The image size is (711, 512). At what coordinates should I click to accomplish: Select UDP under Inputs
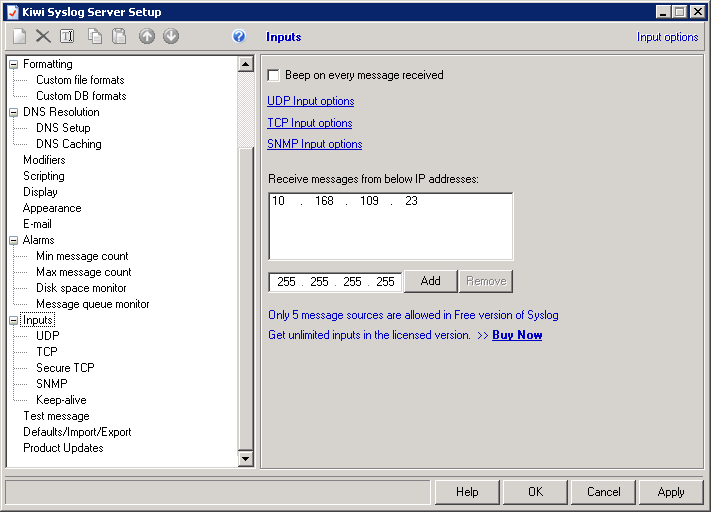[x=48, y=336]
